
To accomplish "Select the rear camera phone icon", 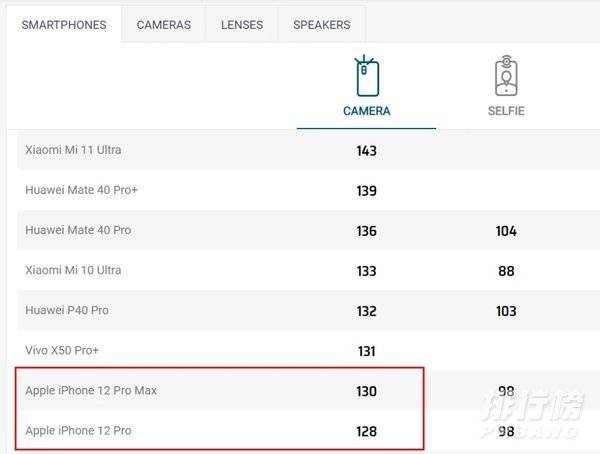I will click(x=366, y=76).
